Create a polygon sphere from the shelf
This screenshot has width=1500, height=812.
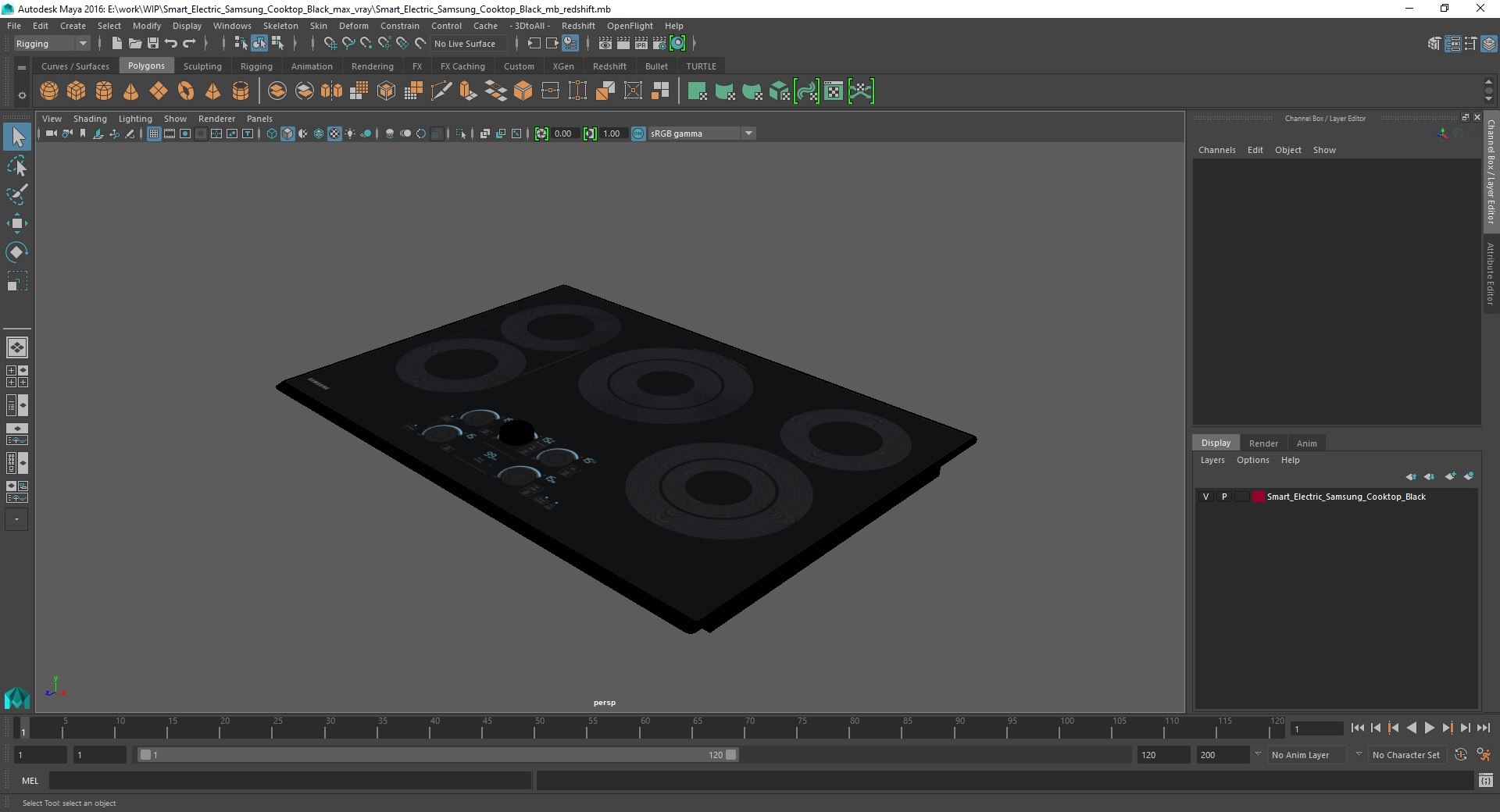tap(49, 91)
